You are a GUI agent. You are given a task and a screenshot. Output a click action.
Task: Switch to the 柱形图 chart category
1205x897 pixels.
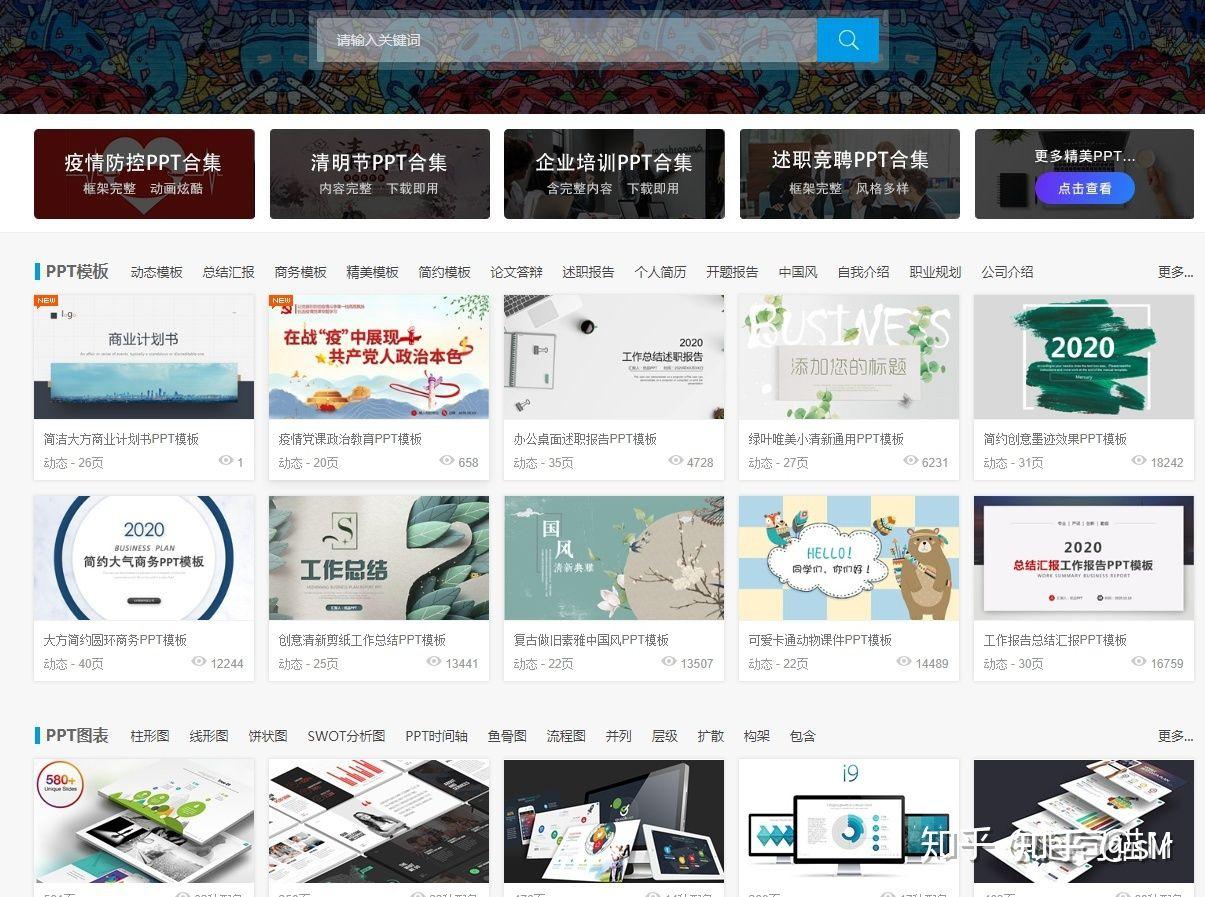point(150,735)
